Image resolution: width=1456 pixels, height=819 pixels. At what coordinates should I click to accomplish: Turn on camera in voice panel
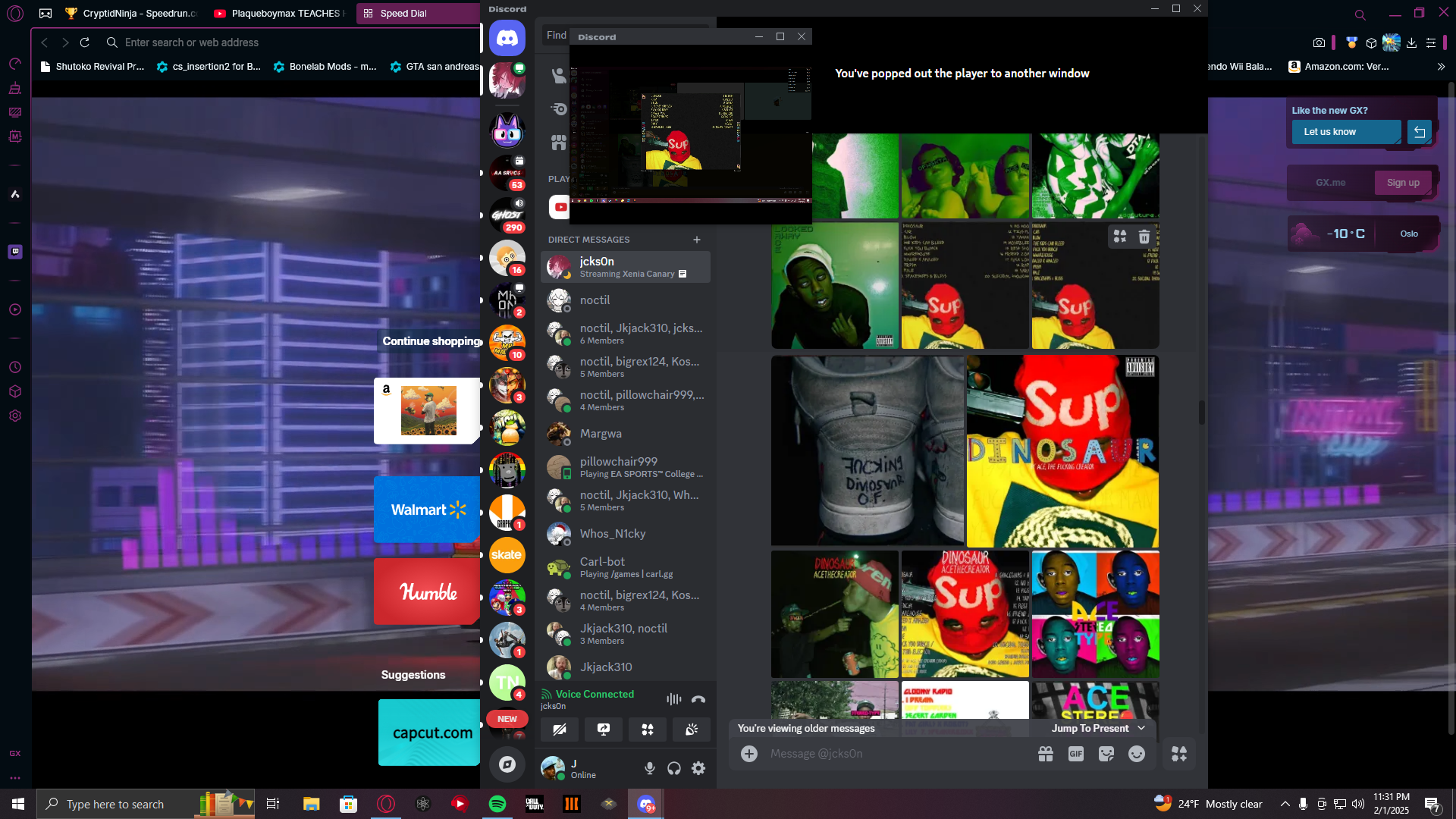[560, 730]
